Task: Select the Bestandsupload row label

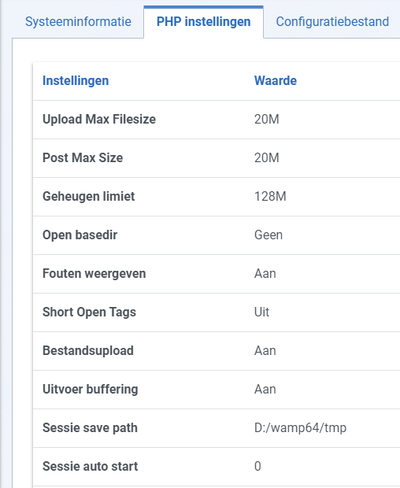Action: [x=88, y=351]
